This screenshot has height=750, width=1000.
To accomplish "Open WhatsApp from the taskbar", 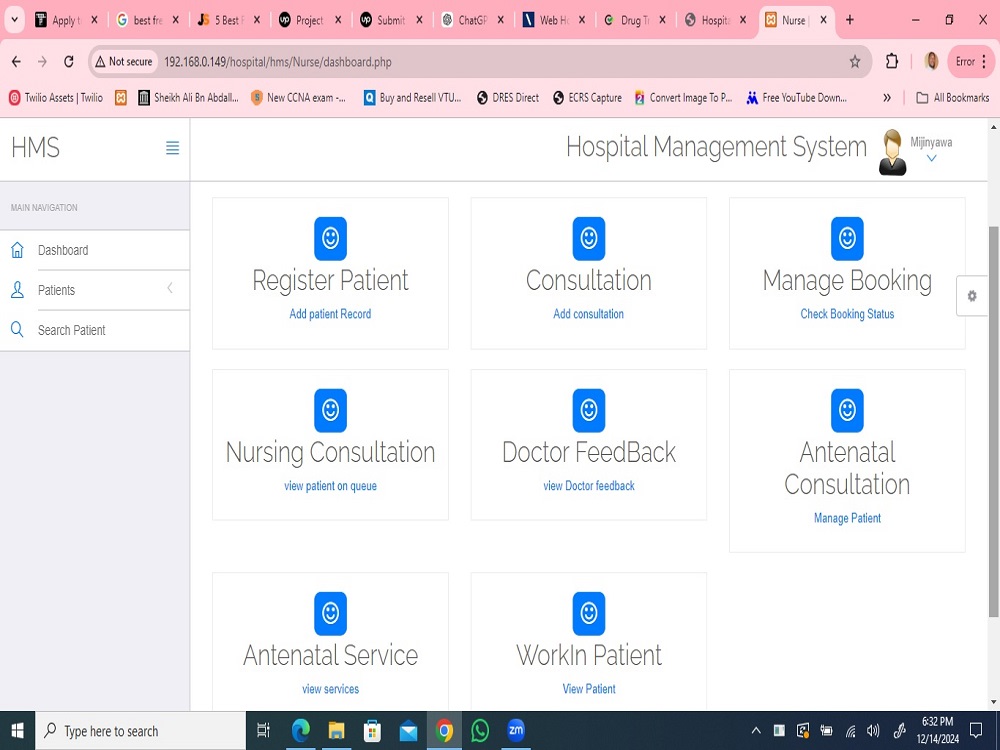I will click(480, 730).
